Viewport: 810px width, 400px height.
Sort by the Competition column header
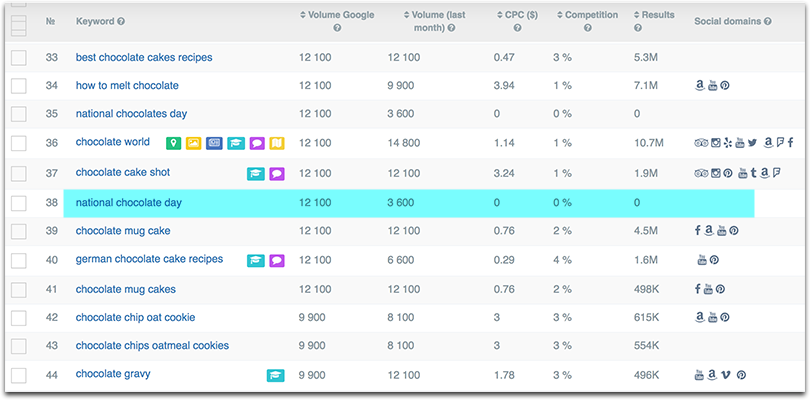[x=587, y=15]
